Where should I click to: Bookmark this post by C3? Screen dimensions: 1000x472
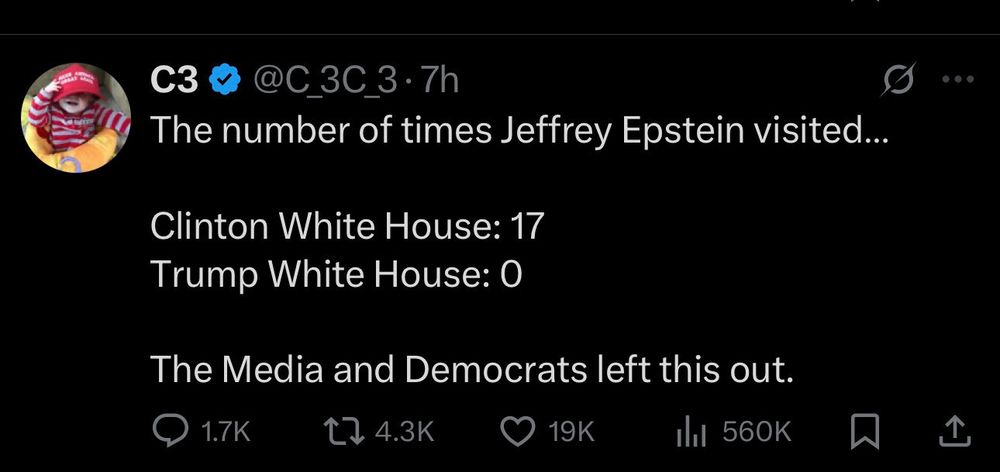point(863,430)
